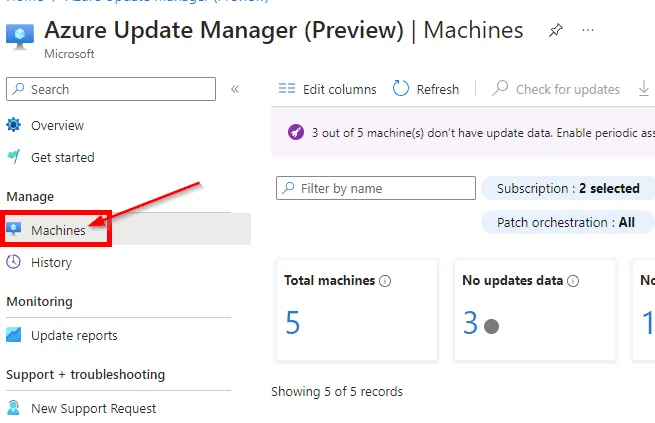
Task: Open New Support Request
Action: (93, 408)
